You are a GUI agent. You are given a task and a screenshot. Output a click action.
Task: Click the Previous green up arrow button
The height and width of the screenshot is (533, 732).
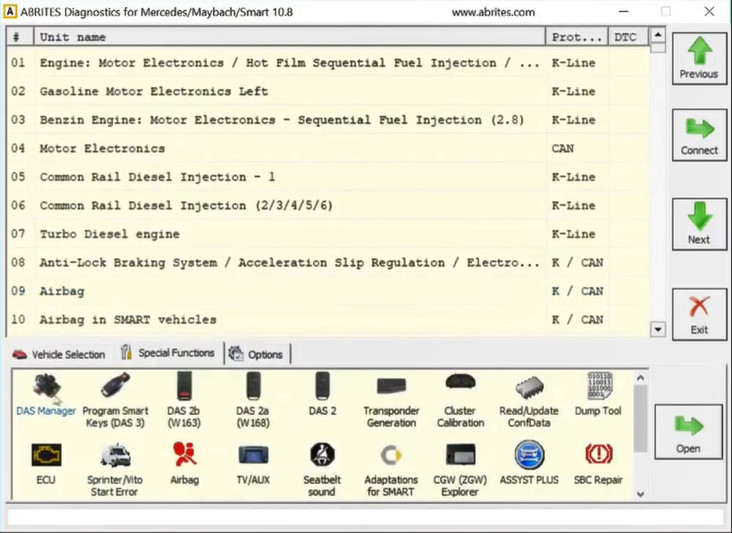pos(699,58)
